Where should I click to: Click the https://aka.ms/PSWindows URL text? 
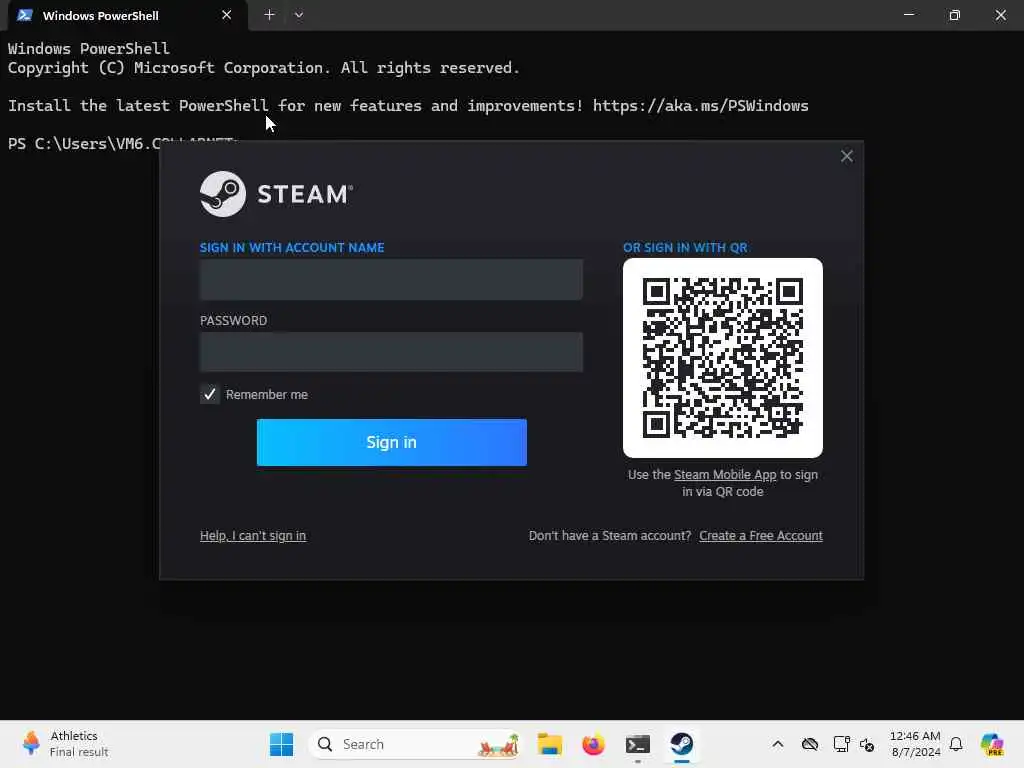[701, 106]
